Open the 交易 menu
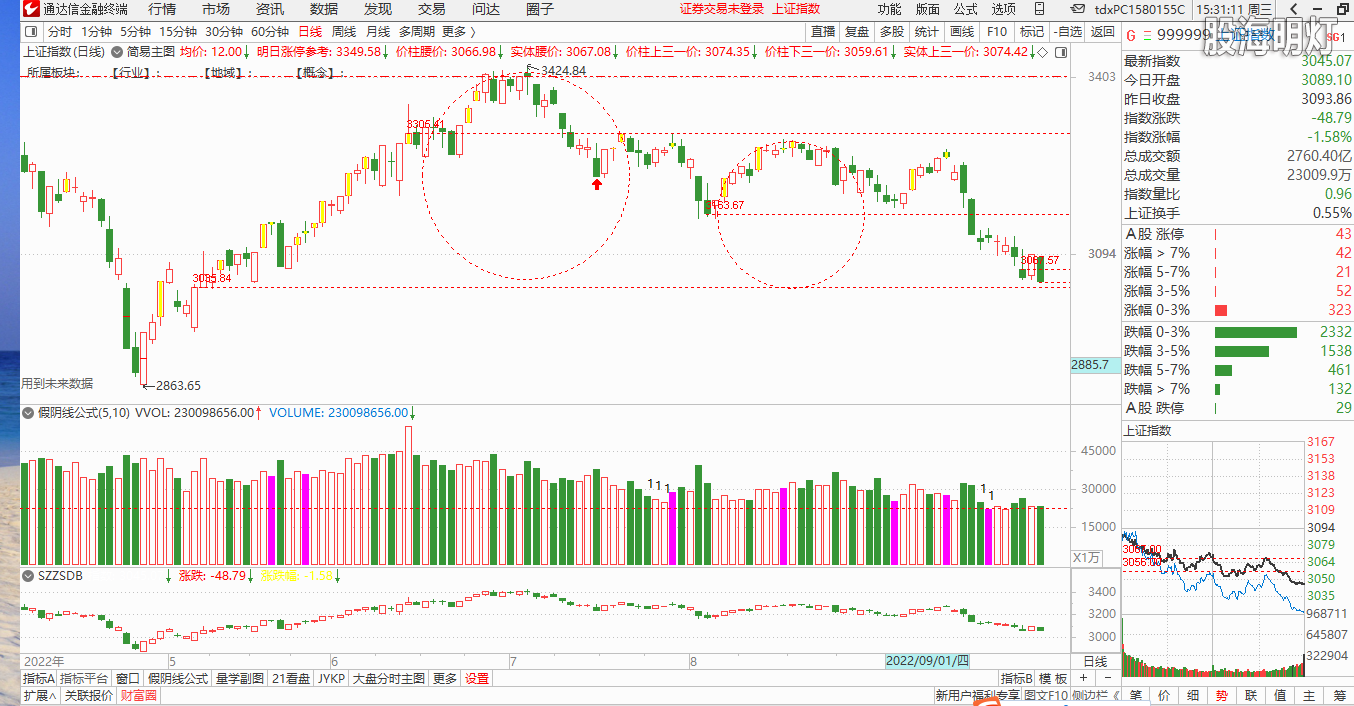The width and height of the screenshot is (1354, 706). click(432, 9)
